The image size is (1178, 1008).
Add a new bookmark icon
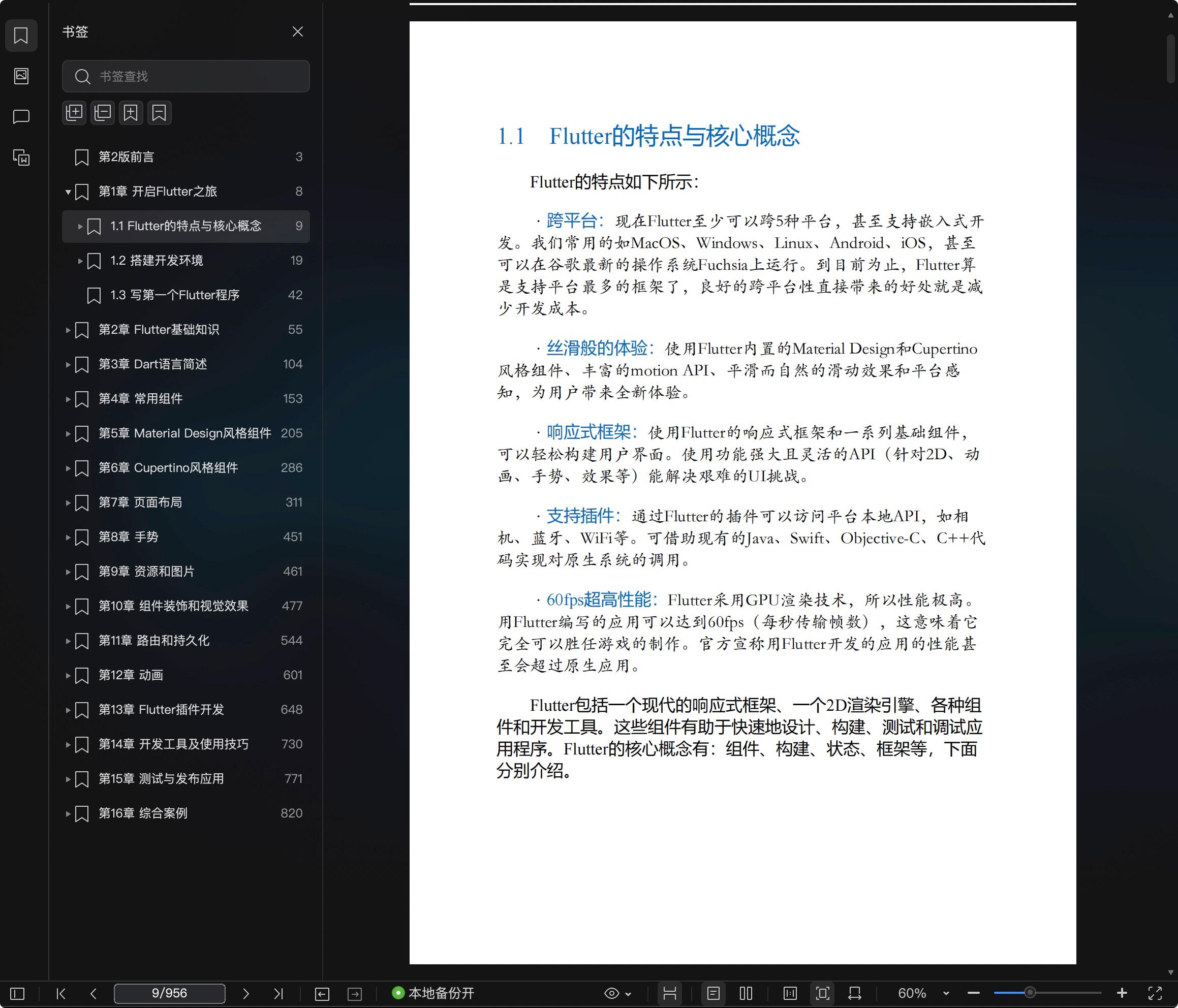coord(131,113)
